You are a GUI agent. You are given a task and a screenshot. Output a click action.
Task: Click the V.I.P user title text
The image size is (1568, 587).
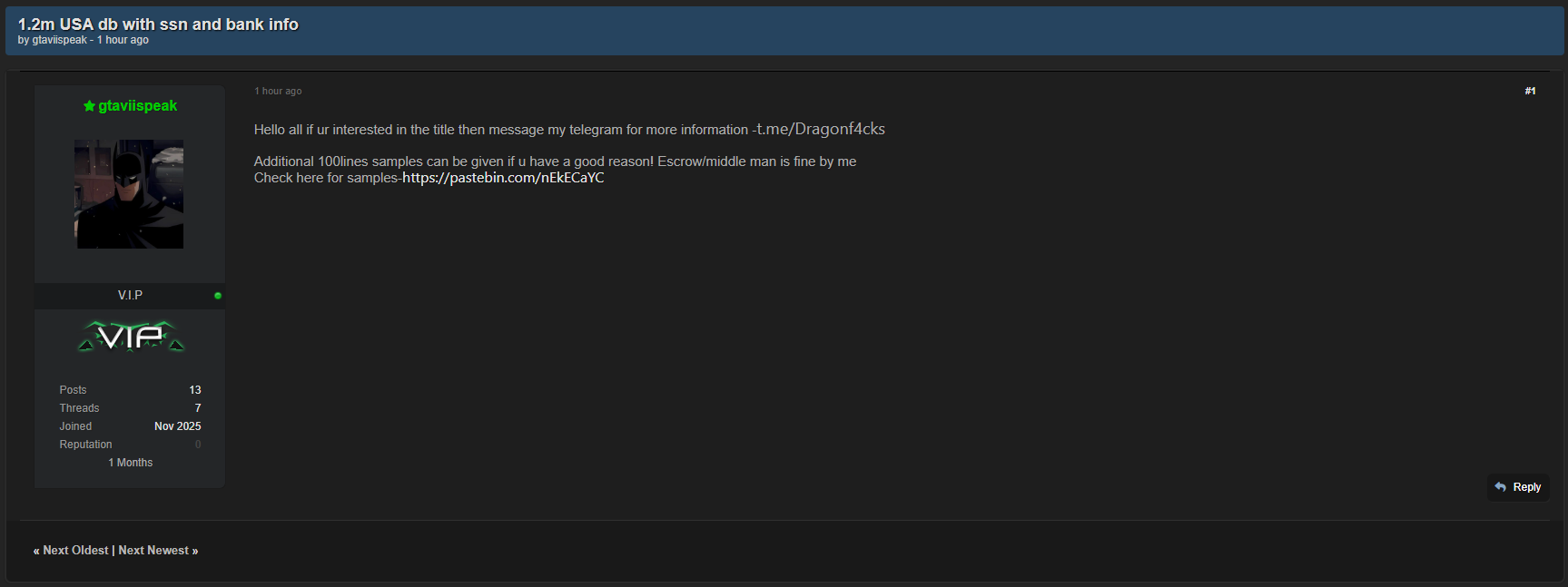click(130, 296)
